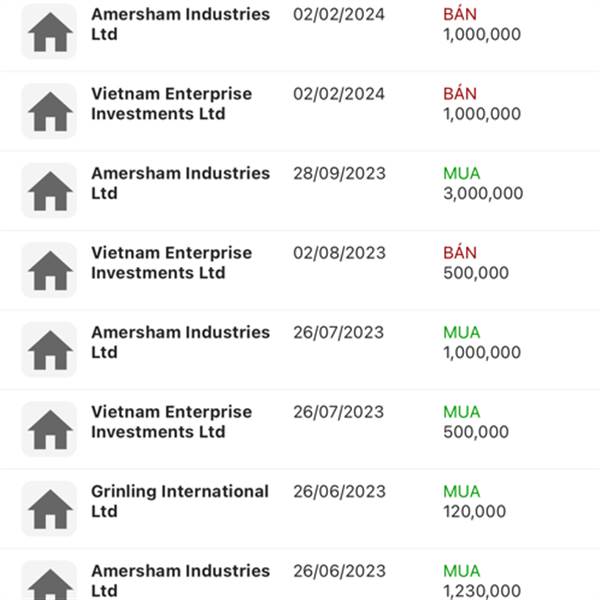Select house icon of Amersham 26/07/2023 transaction
The height and width of the screenshot is (600, 600).
49,349
